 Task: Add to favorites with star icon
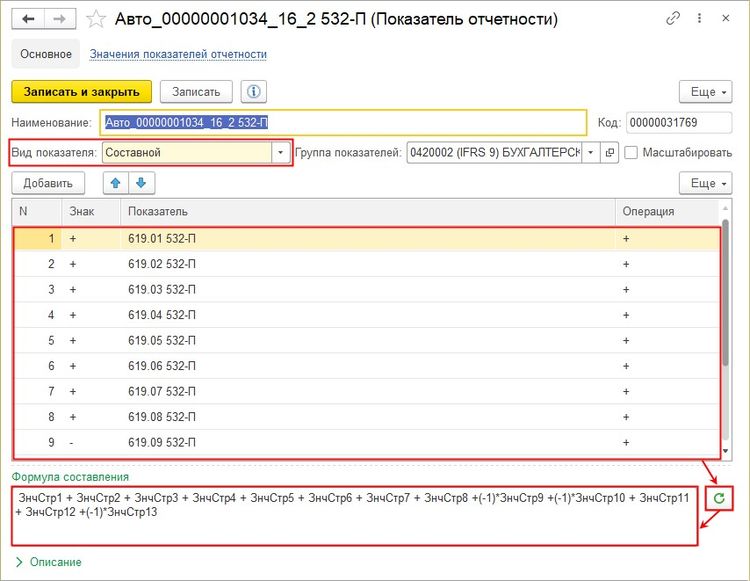coord(96,19)
